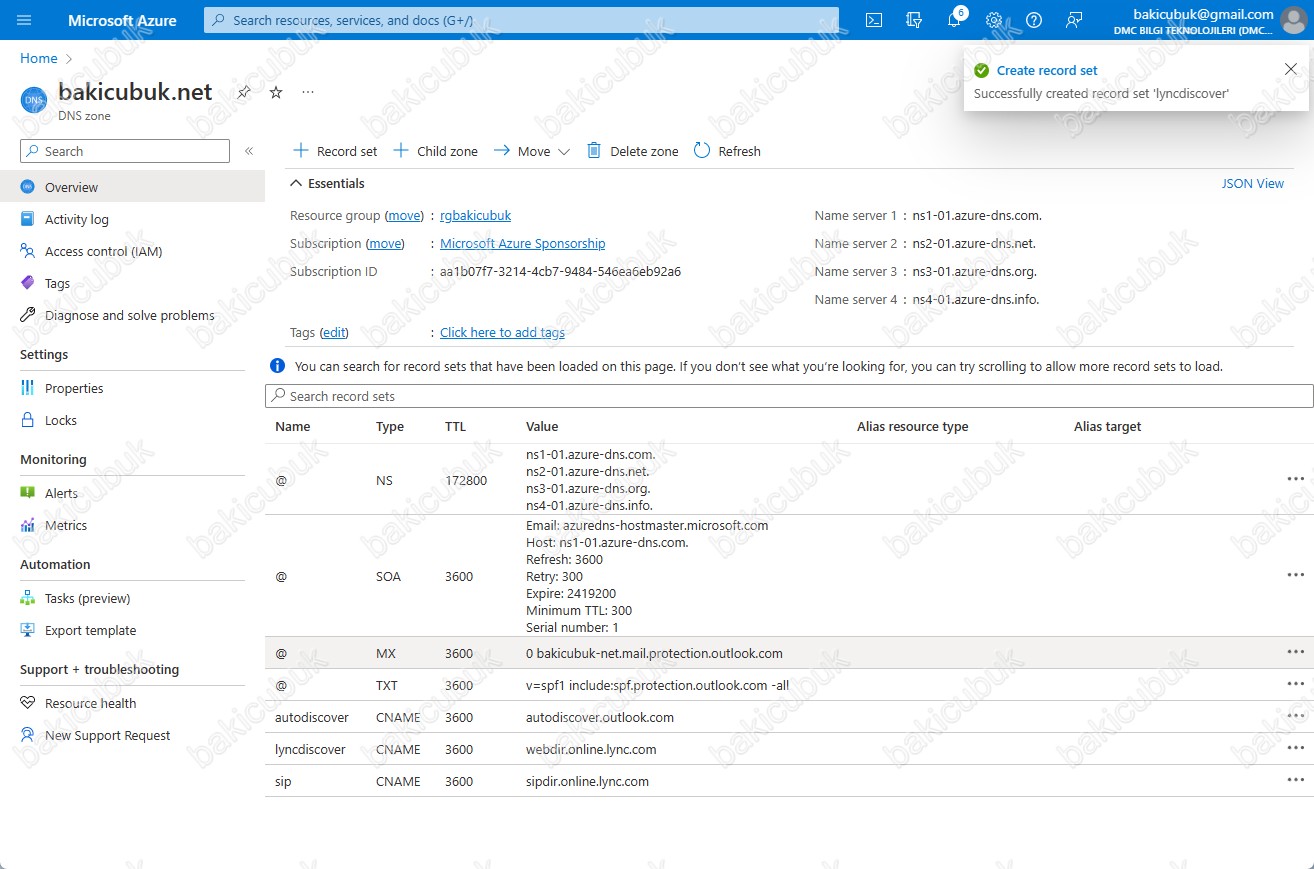The height and width of the screenshot is (869, 1314).
Task: Open portal settings gear
Action: 994,20
